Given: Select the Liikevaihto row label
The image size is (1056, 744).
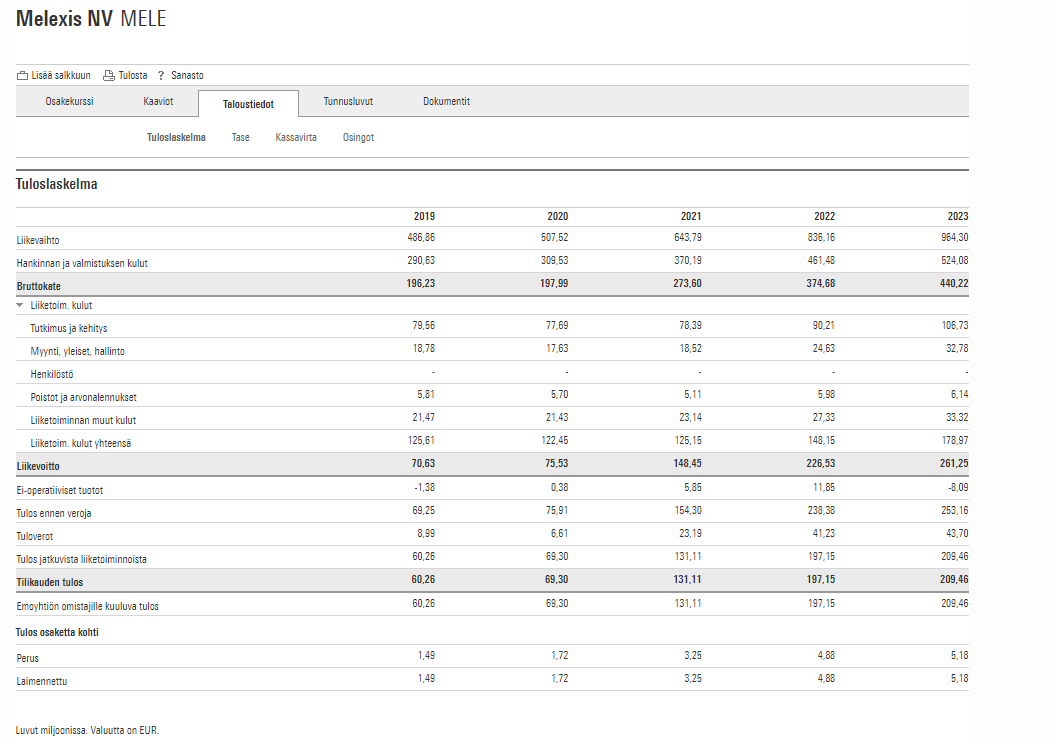Looking at the screenshot, I should point(38,240).
